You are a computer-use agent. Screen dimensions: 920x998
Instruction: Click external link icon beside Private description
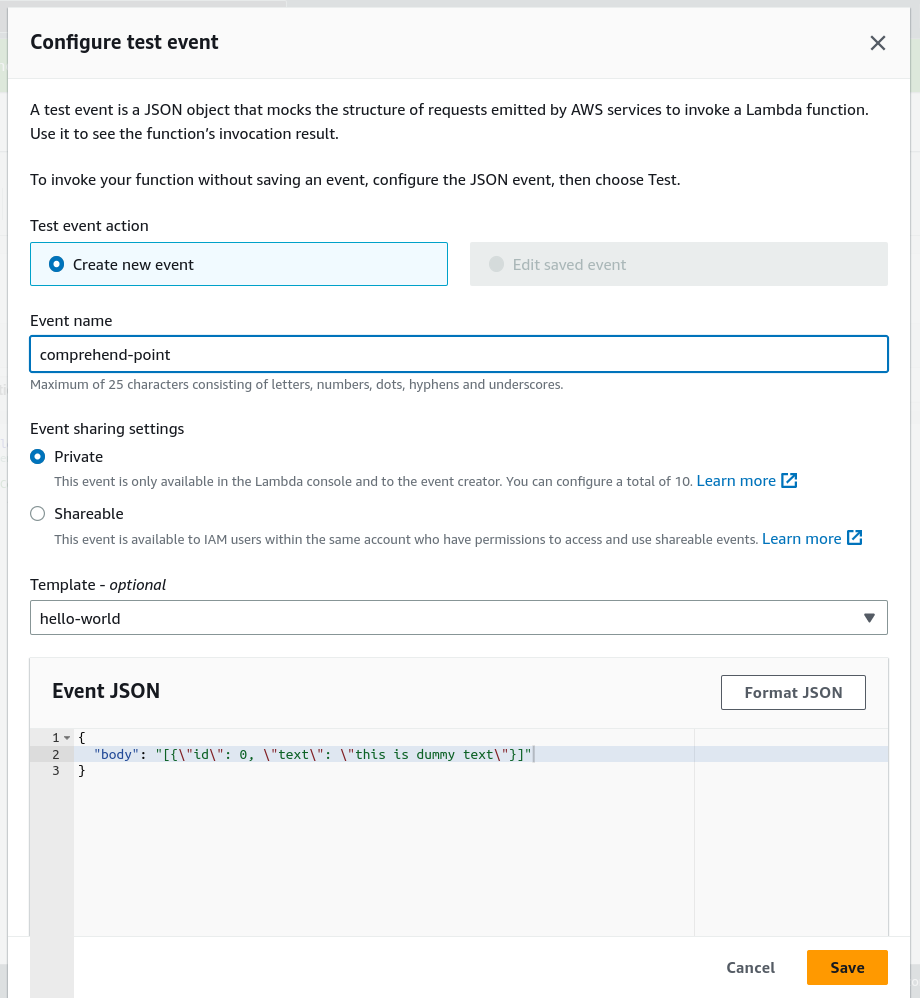789,481
